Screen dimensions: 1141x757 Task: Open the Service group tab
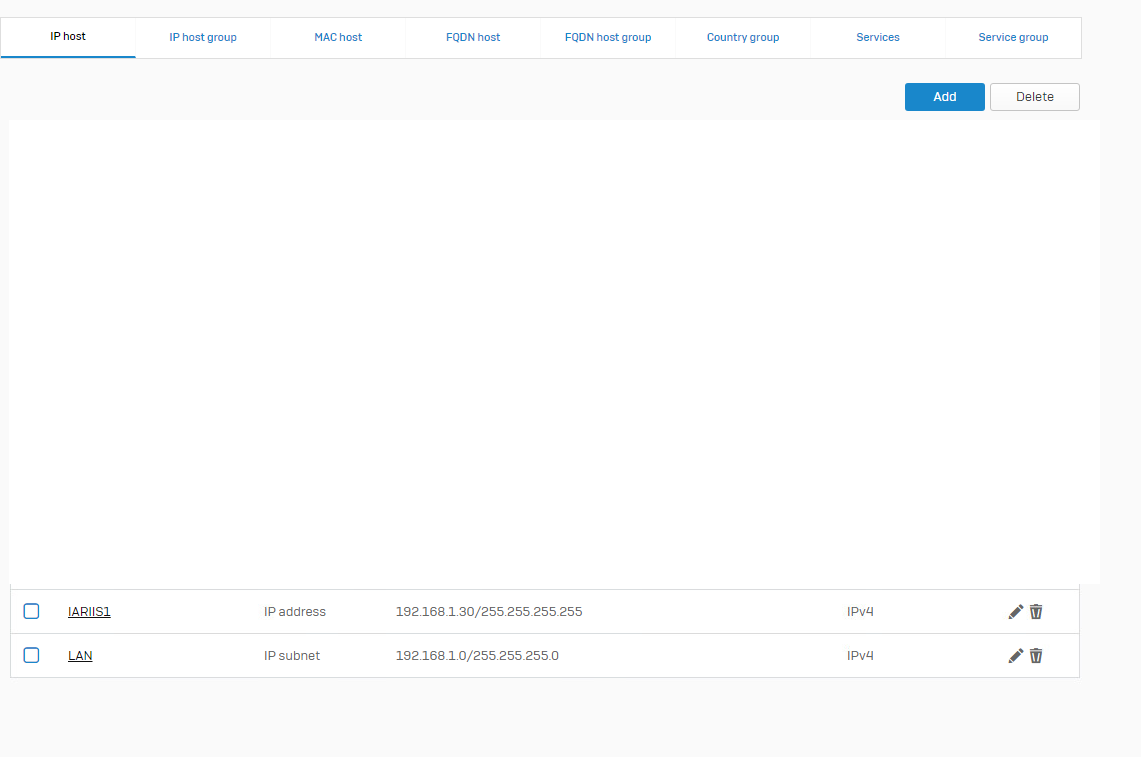pos(1013,37)
